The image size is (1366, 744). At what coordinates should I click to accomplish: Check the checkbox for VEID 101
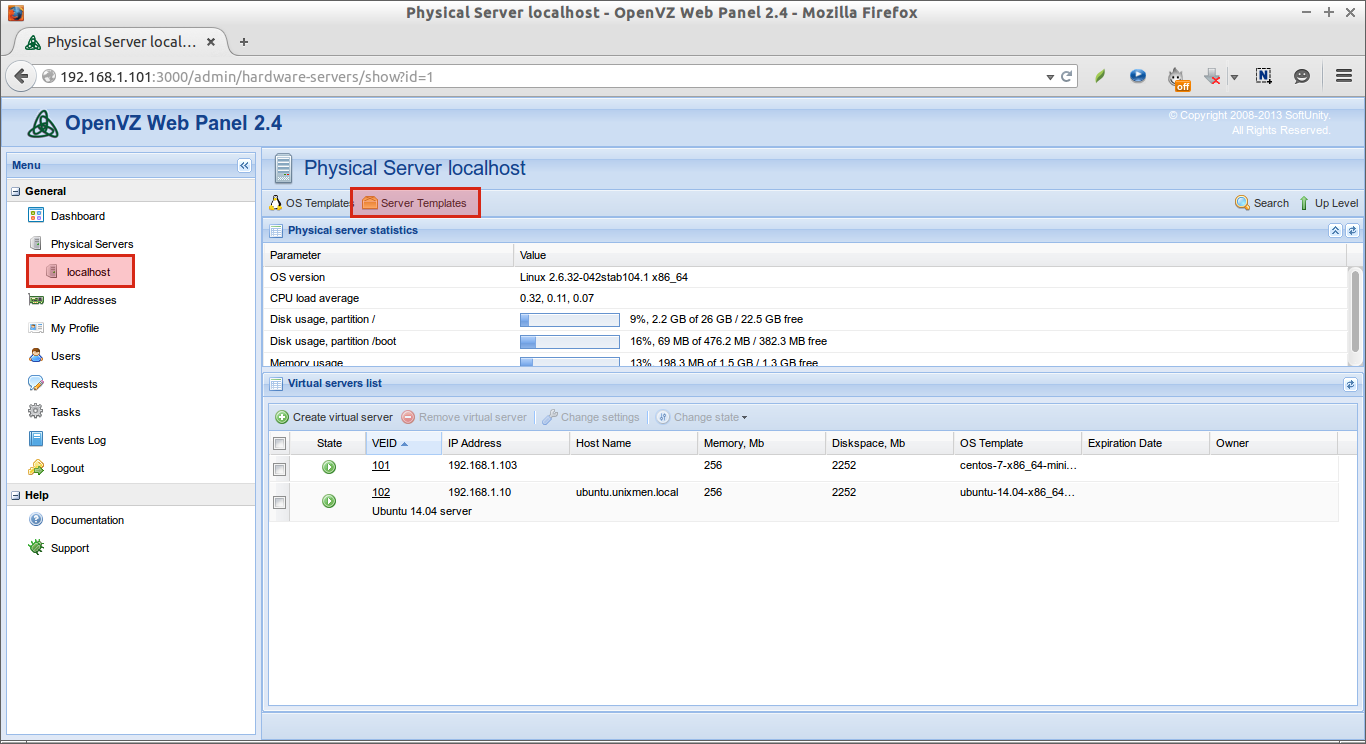280,469
